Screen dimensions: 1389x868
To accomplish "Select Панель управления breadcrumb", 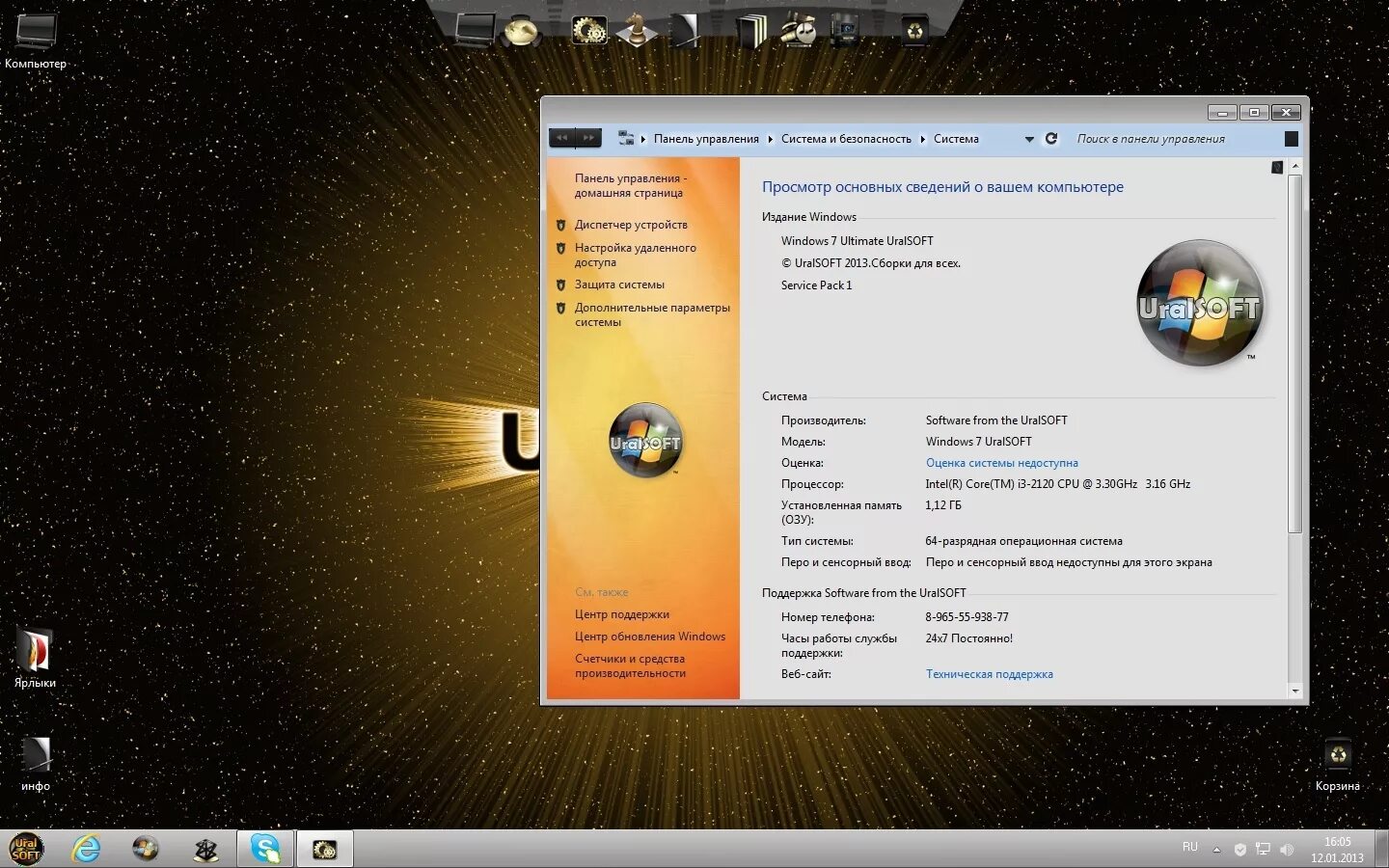I will coord(706,139).
